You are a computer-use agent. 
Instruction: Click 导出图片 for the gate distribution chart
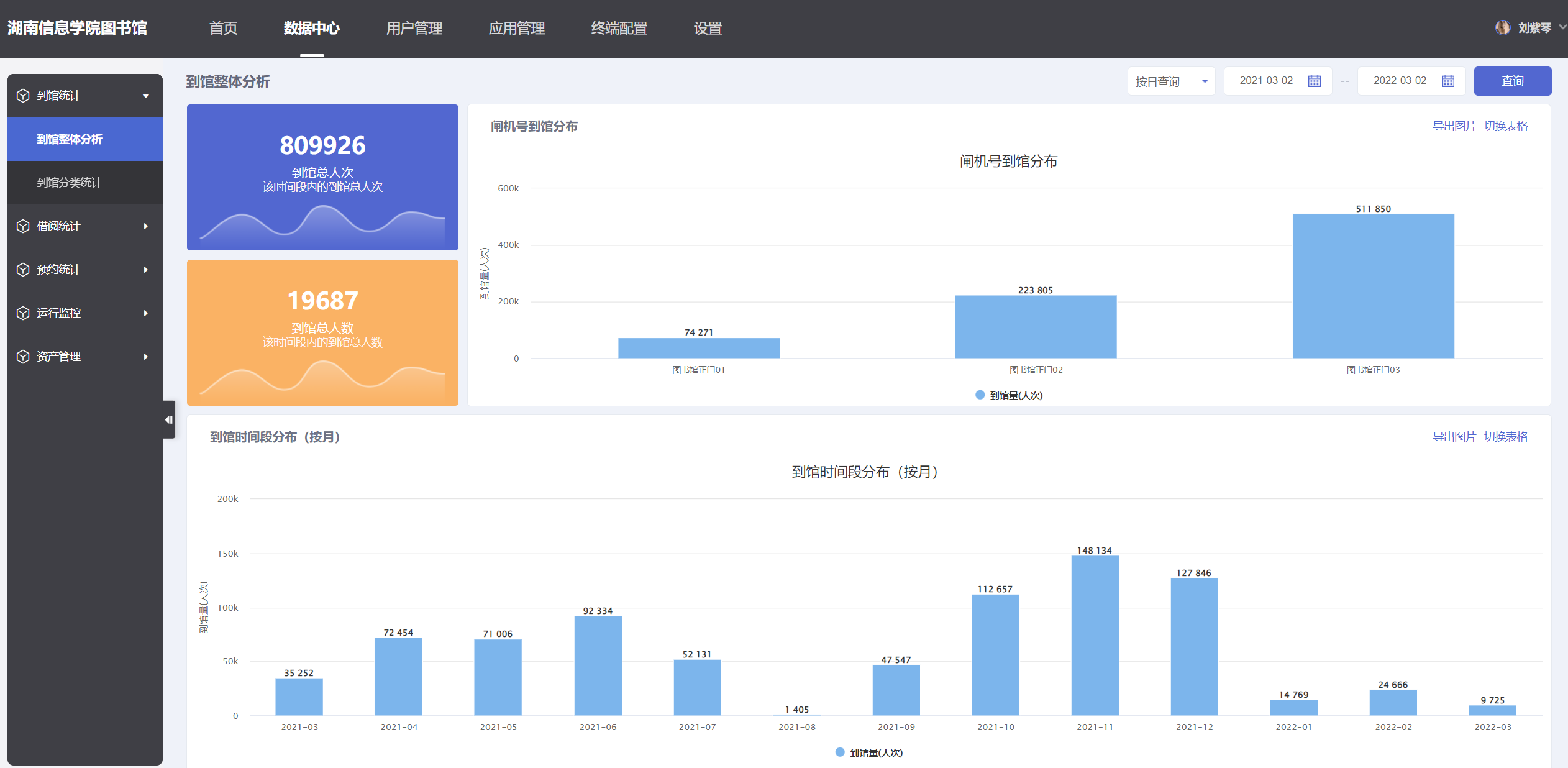tap(1454, 126)
